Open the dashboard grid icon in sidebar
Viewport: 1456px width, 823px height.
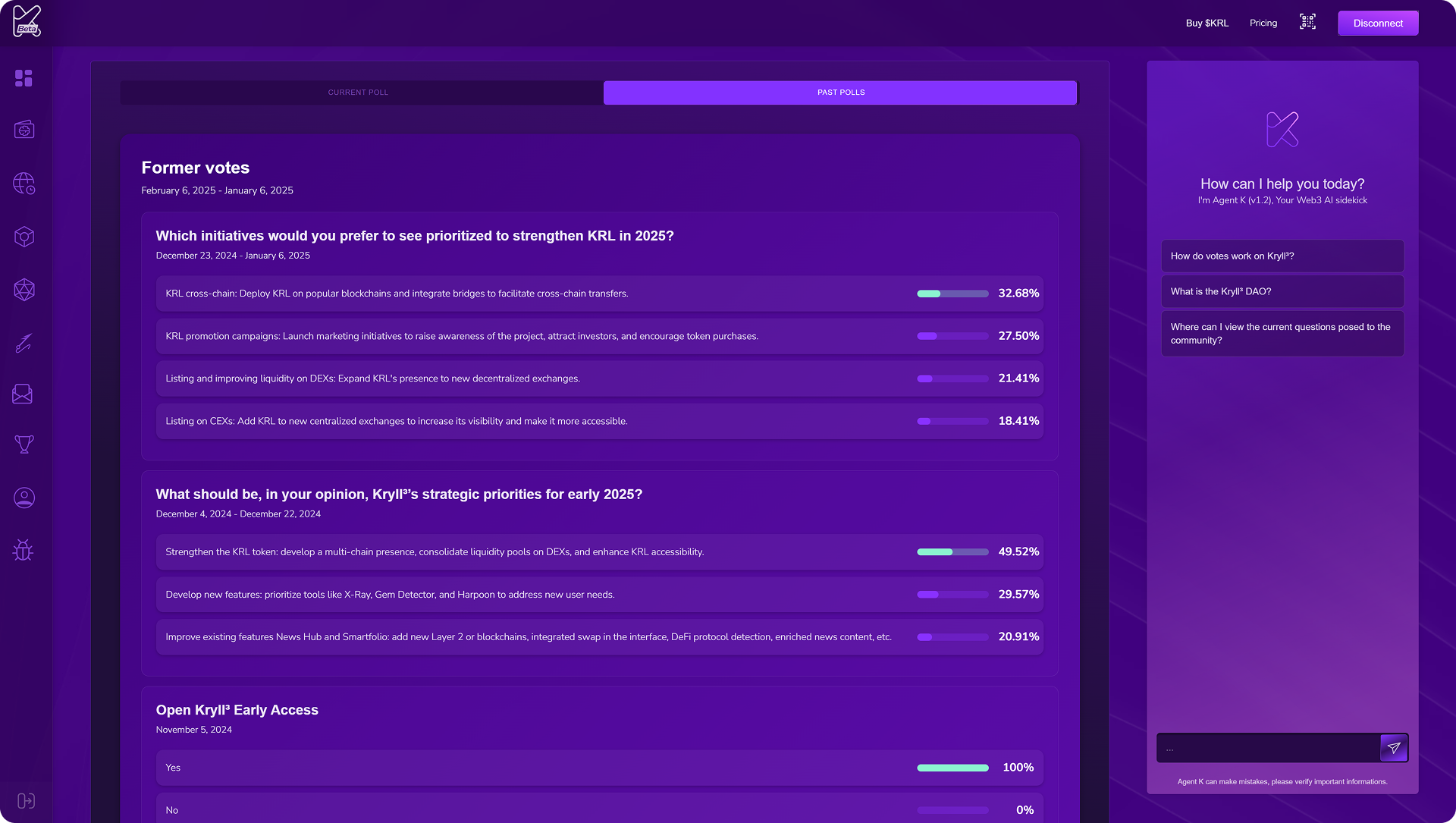[24, 78]
